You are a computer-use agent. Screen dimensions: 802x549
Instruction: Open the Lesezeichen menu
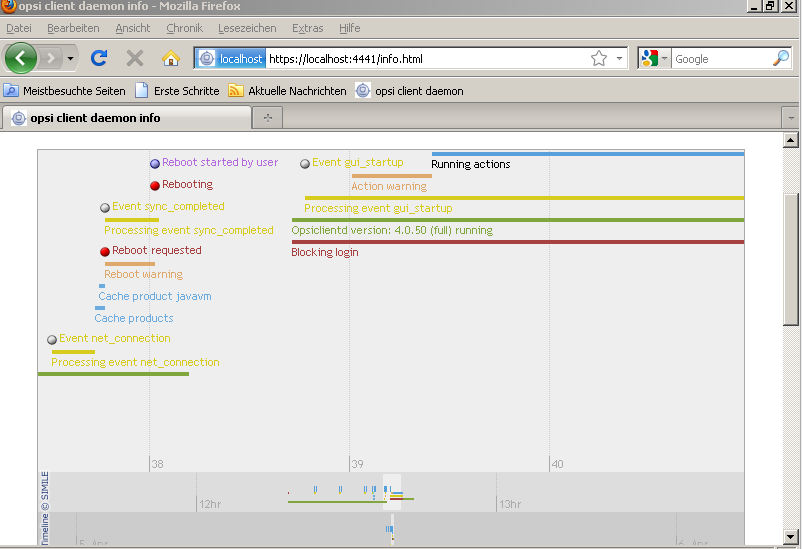247,28
